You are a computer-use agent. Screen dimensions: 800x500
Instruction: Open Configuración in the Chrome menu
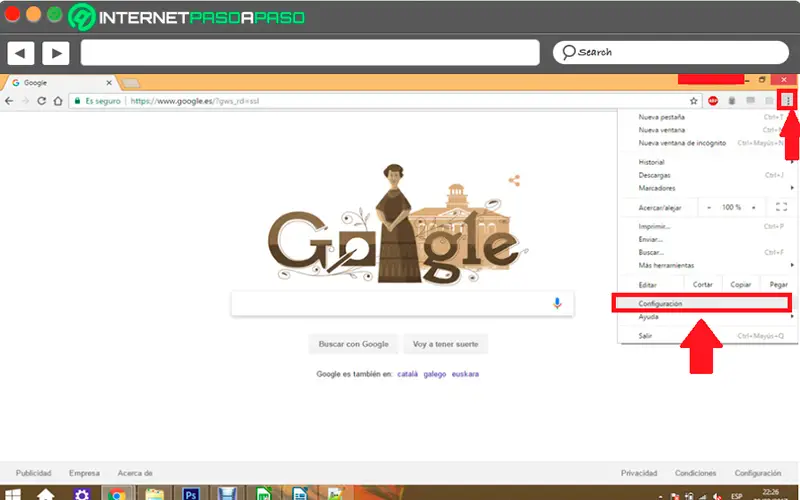[x=702, y=304]
